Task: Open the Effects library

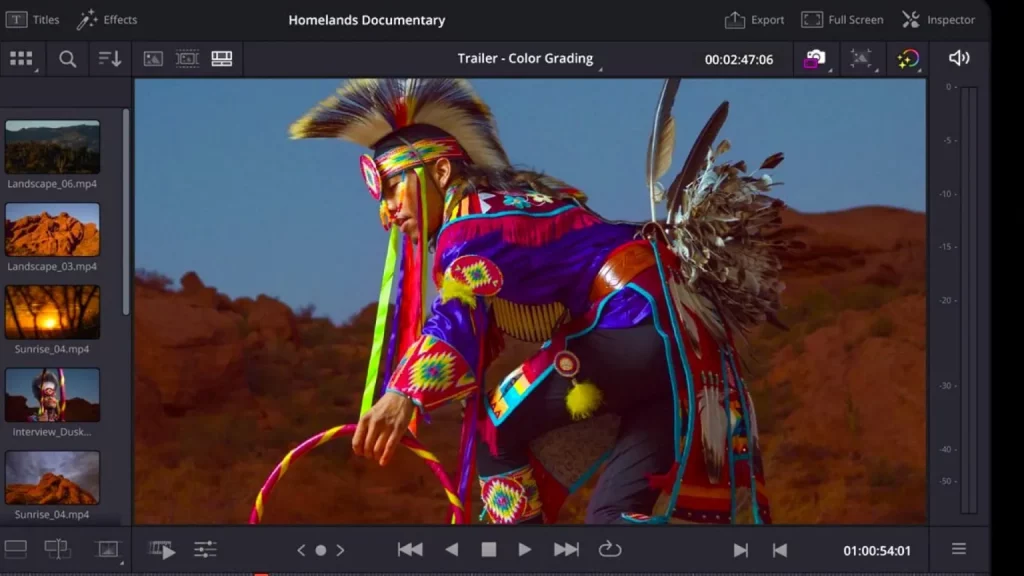Action: tap(108, 19)
